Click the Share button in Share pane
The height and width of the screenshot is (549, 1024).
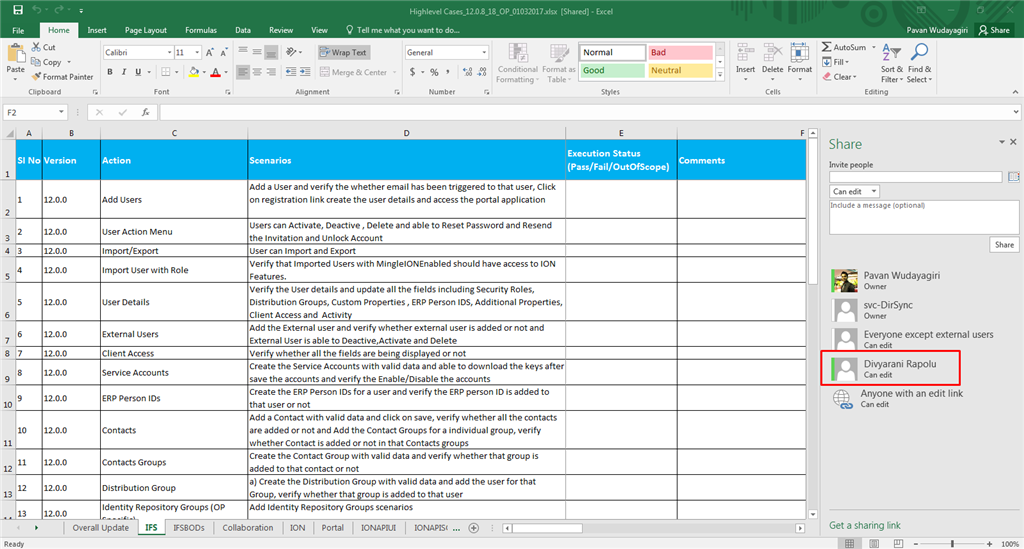pyautogui.click(x=1004, y=244)
